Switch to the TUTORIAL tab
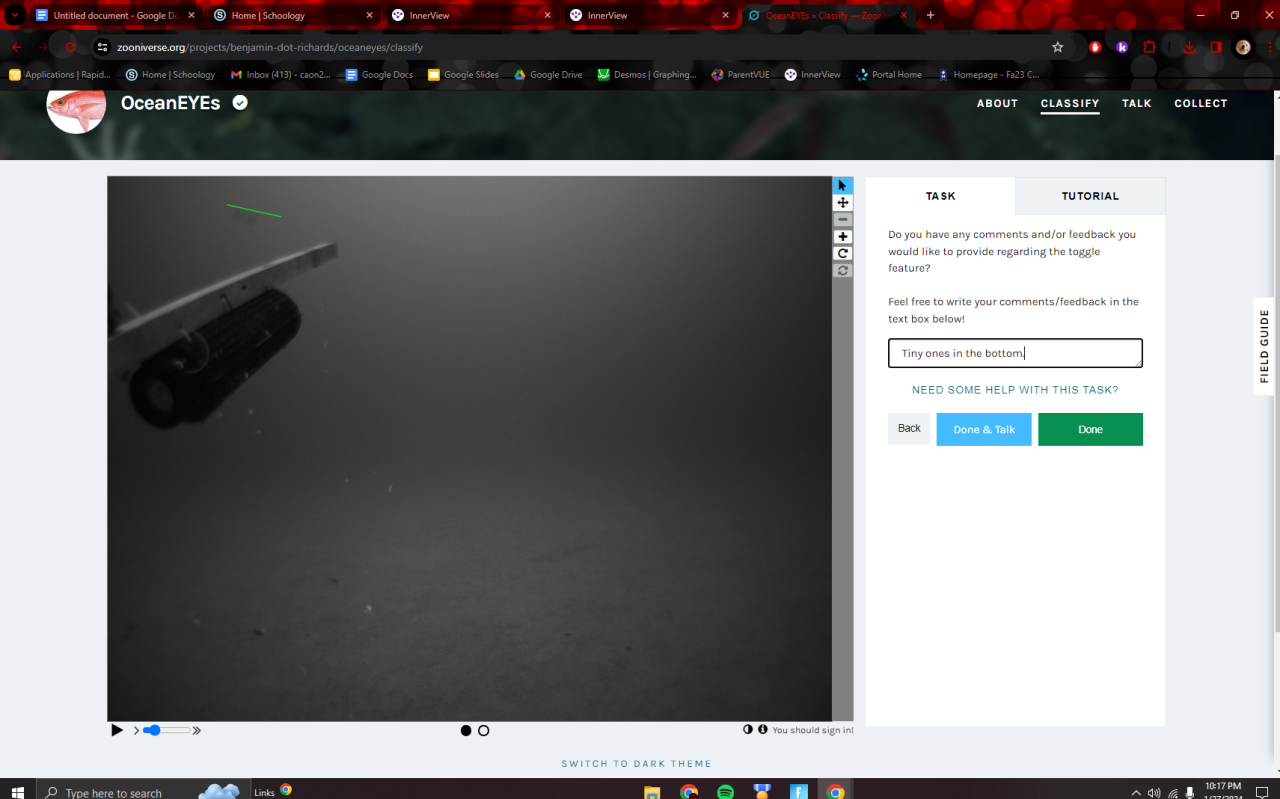Viewport: 1280px width, 799px height. 1090,196
